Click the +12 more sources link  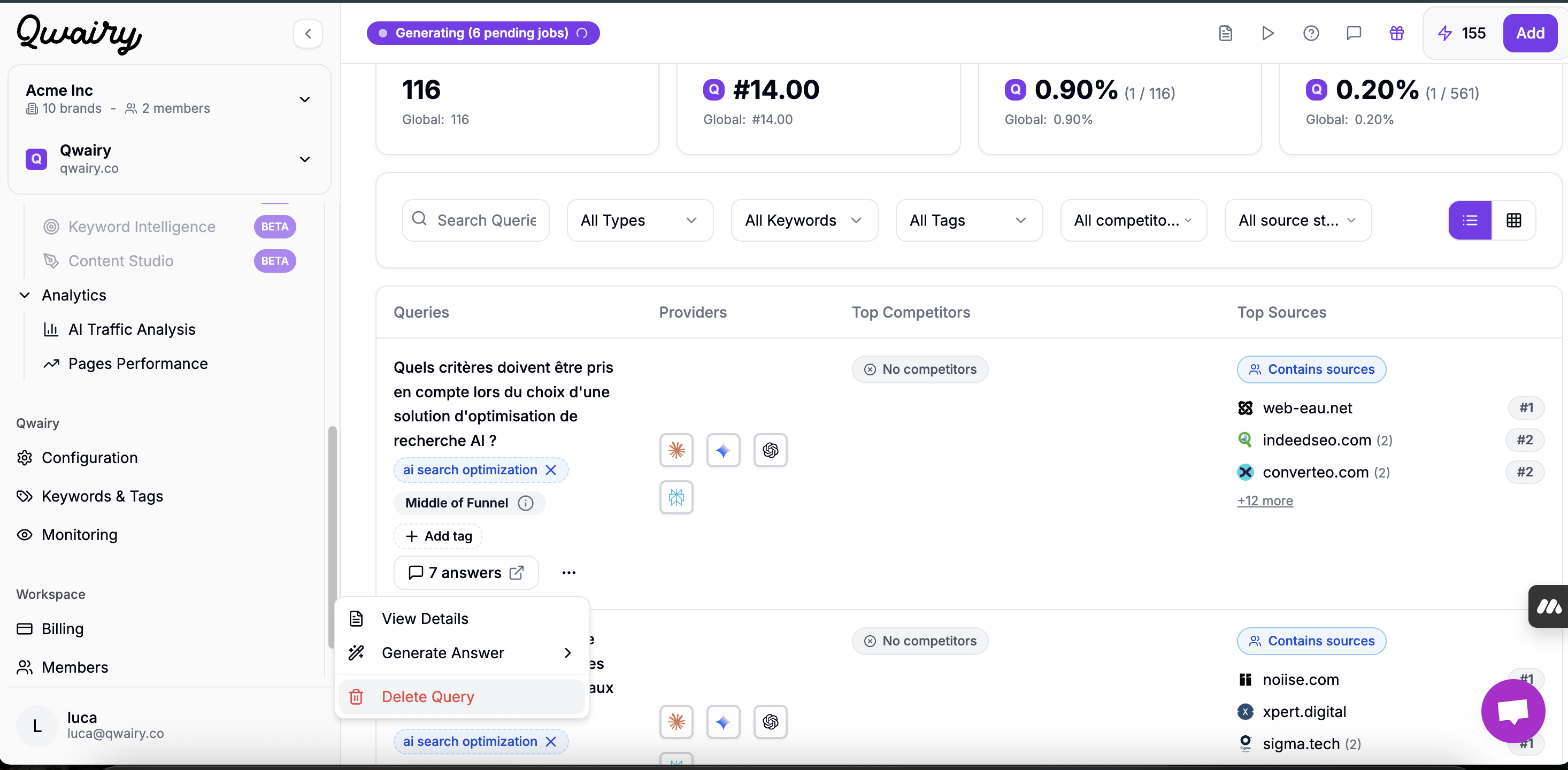(x=1265, y=500)
